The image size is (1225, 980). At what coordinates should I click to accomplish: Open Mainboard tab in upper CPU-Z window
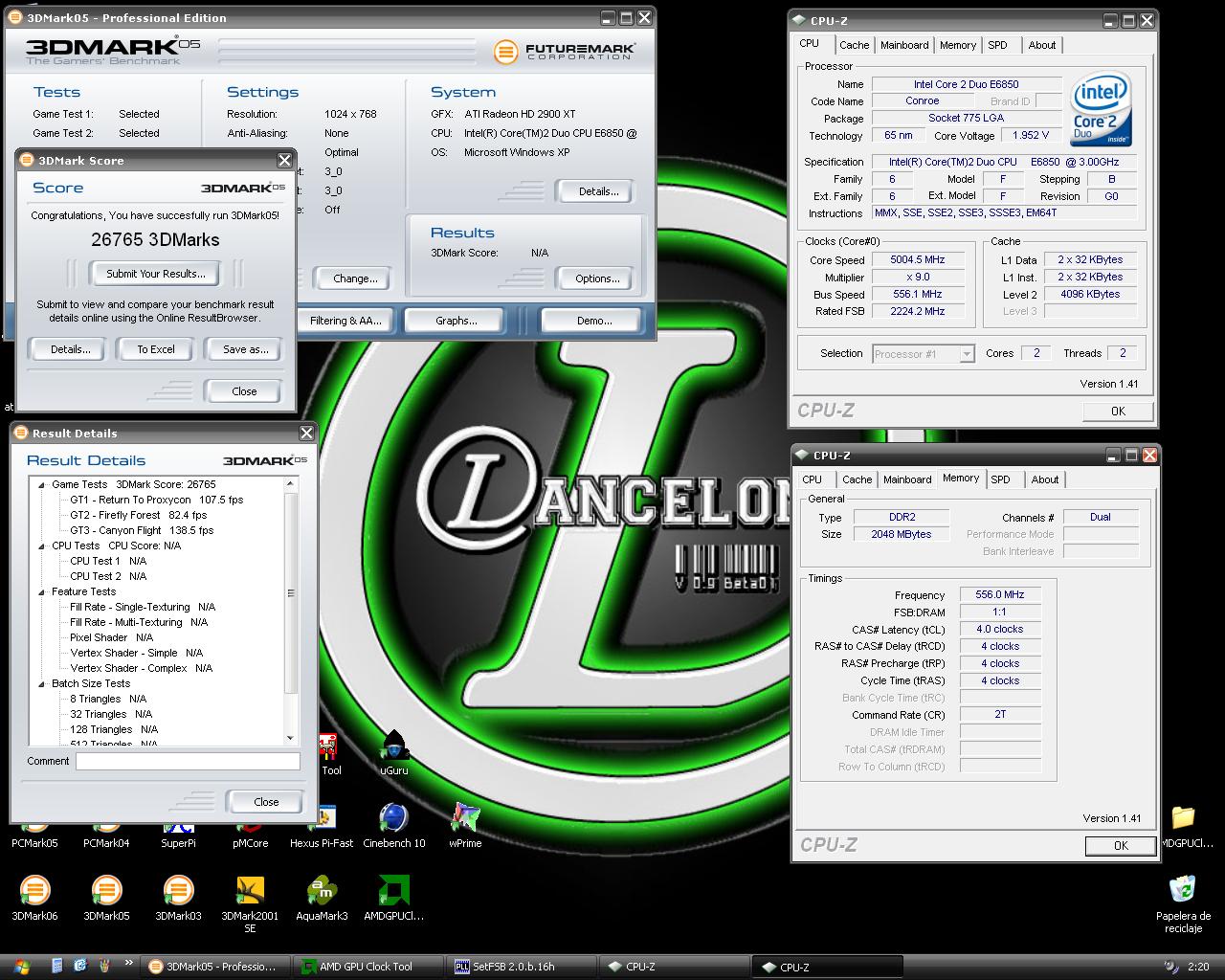(904, 45)
